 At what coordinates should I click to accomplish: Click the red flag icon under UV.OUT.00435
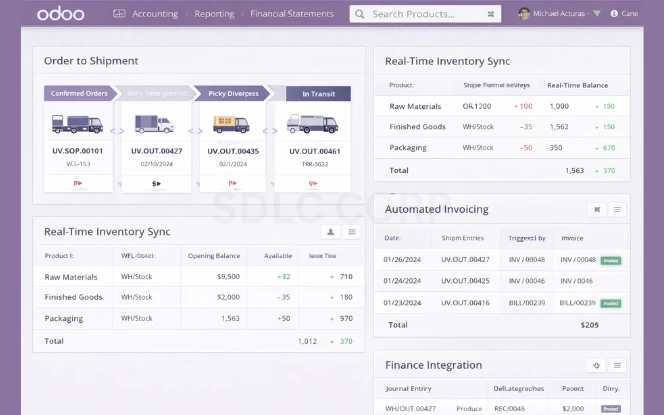point(232,183)
